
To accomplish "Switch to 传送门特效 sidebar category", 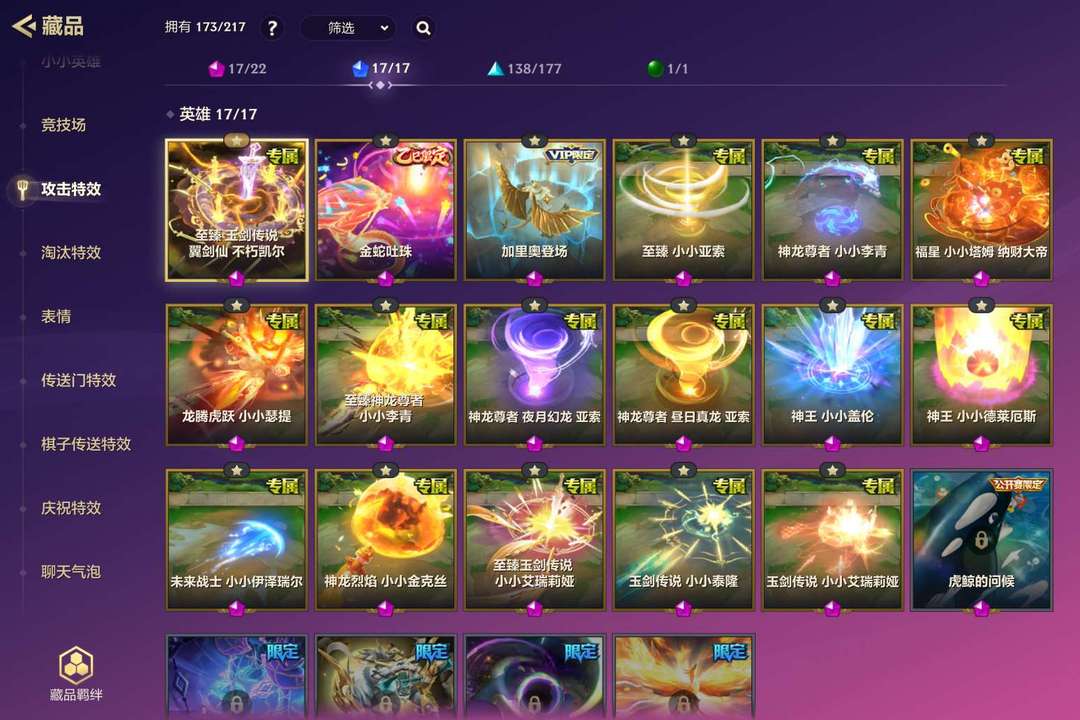I will pyautogui.click(x=79, y=380).
